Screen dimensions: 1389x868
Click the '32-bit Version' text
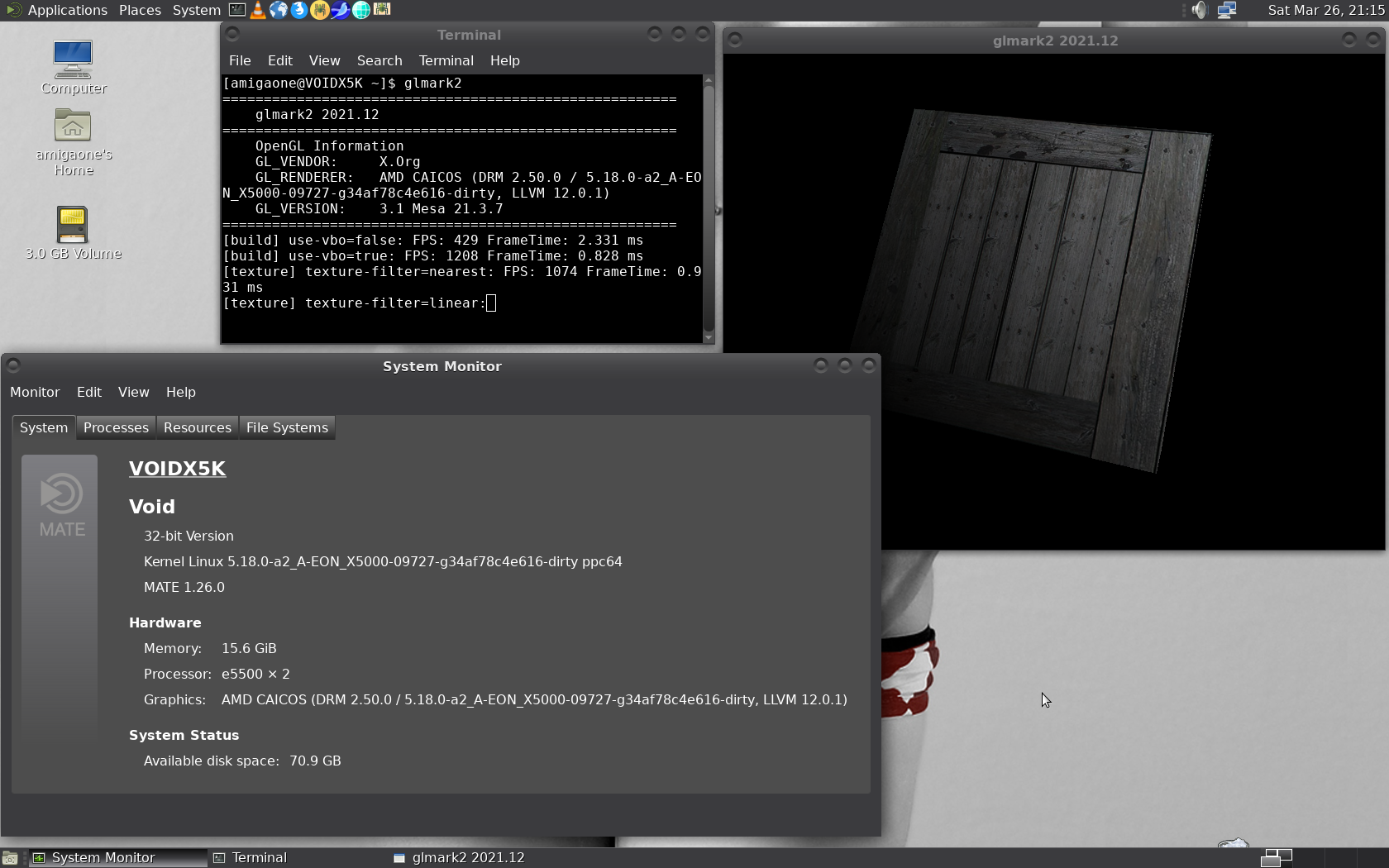pyautogui.click(x=189, y=536)
